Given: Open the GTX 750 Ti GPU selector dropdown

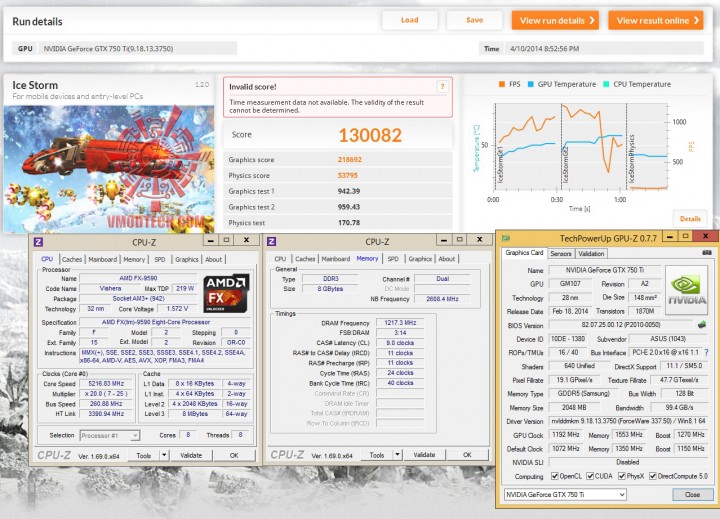Looking at the screenshot, I should pos(565,495).
